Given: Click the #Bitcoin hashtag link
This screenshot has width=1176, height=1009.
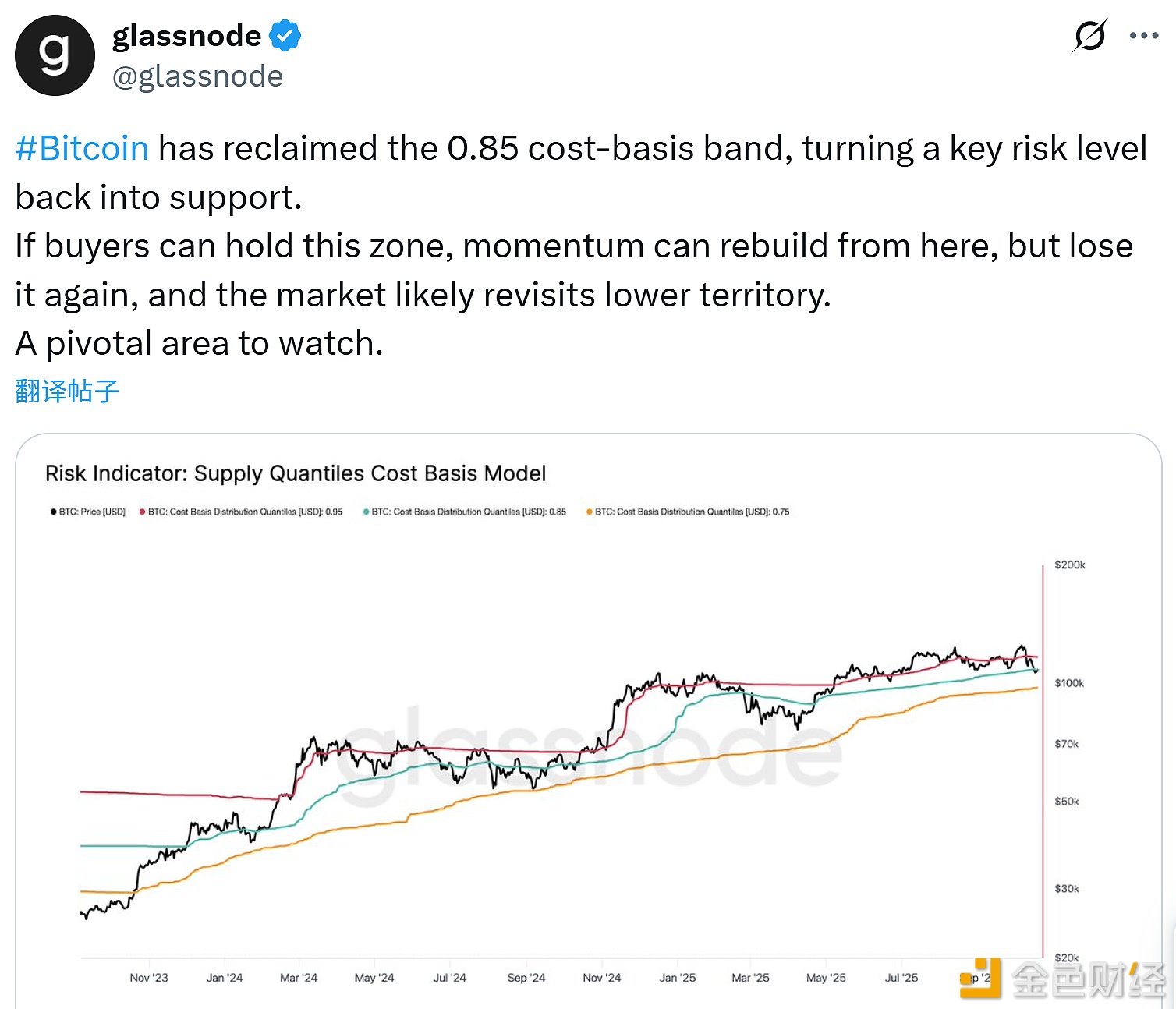Looking at the screenshot, I should (x=82, y=148).
